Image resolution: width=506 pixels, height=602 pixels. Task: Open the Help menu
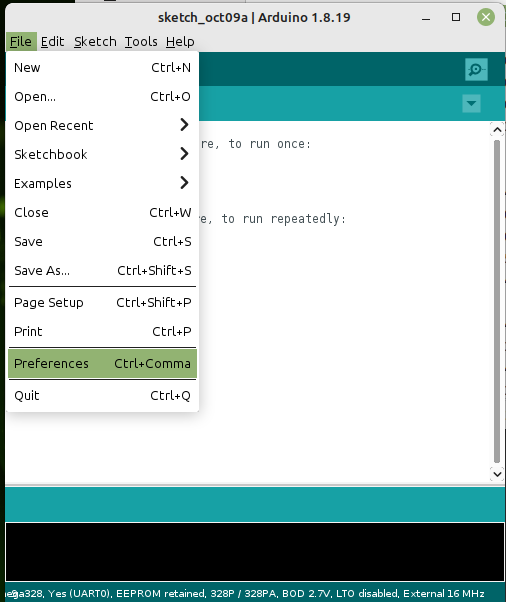click(x=180, y=41)
